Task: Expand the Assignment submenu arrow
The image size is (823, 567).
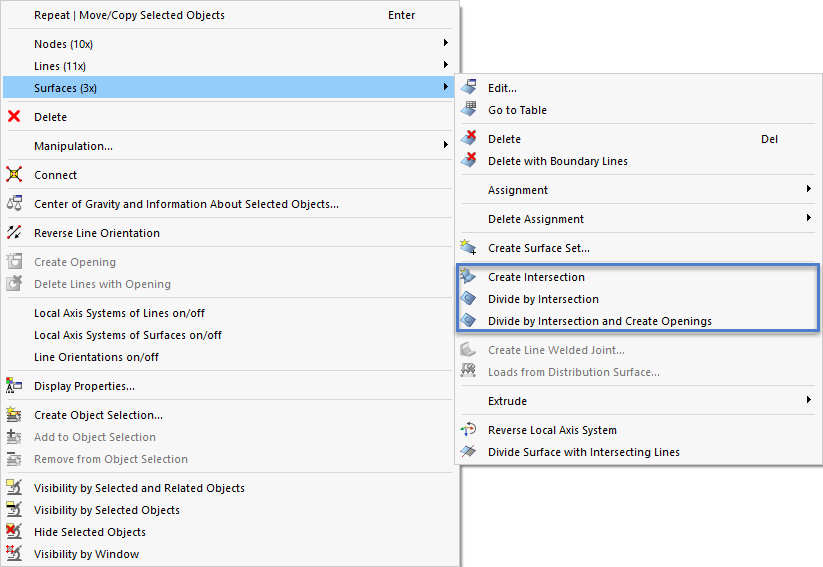Action: pos(808,190)
